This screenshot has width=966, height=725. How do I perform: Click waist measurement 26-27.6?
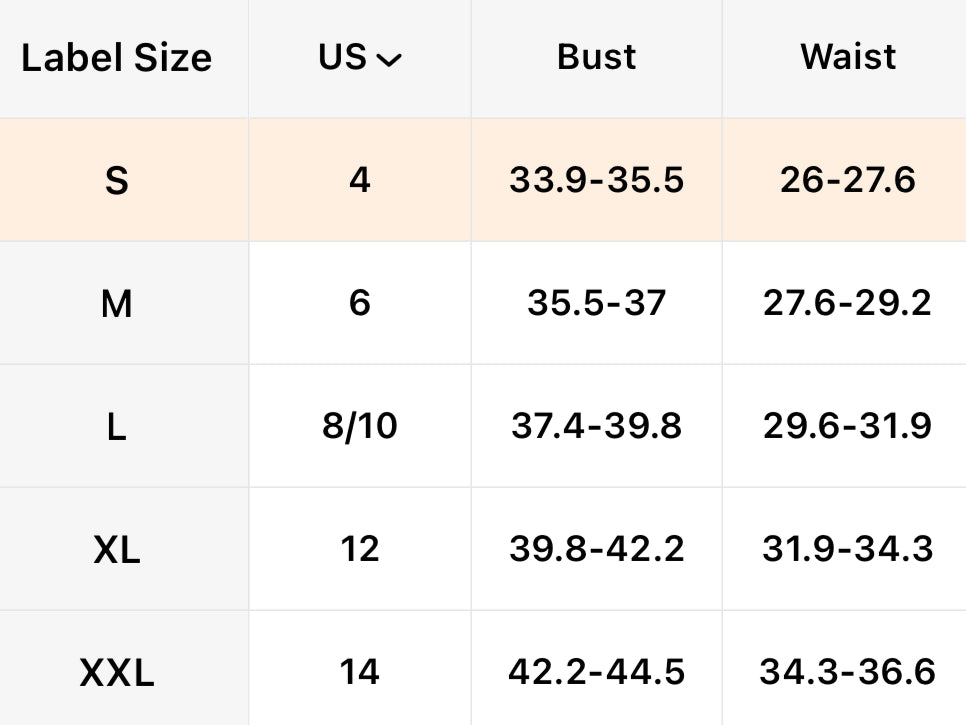click(x=847, y=181)
